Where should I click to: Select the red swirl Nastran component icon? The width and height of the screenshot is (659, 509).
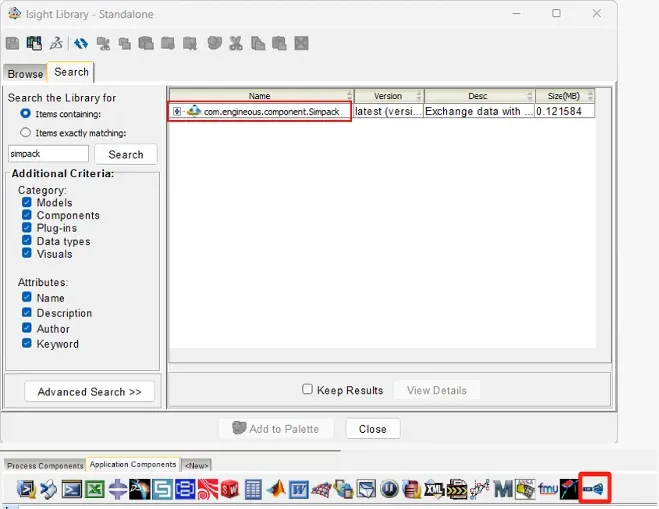[x=208, y=489]
